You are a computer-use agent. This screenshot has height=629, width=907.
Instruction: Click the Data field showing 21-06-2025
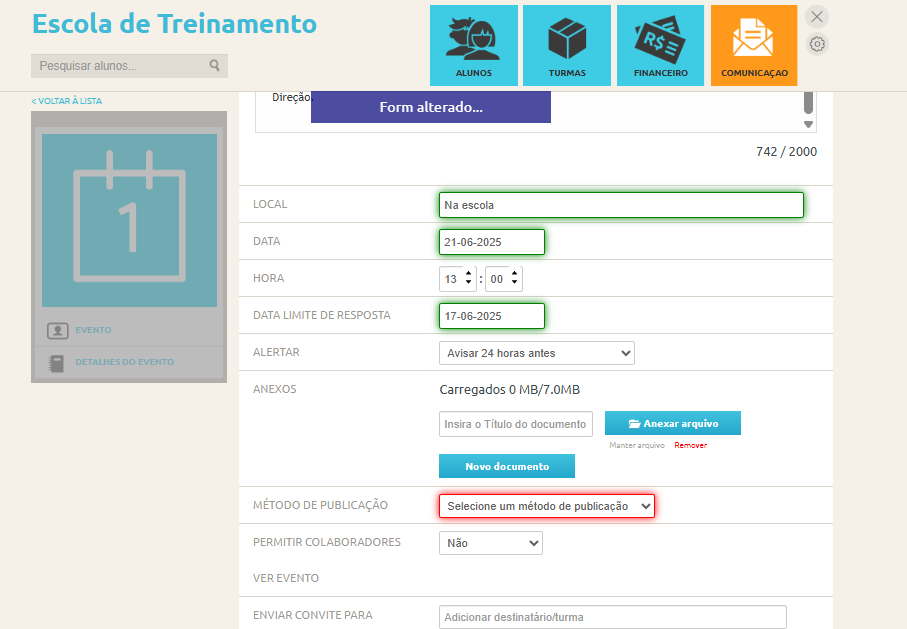[x=492, y=242]
